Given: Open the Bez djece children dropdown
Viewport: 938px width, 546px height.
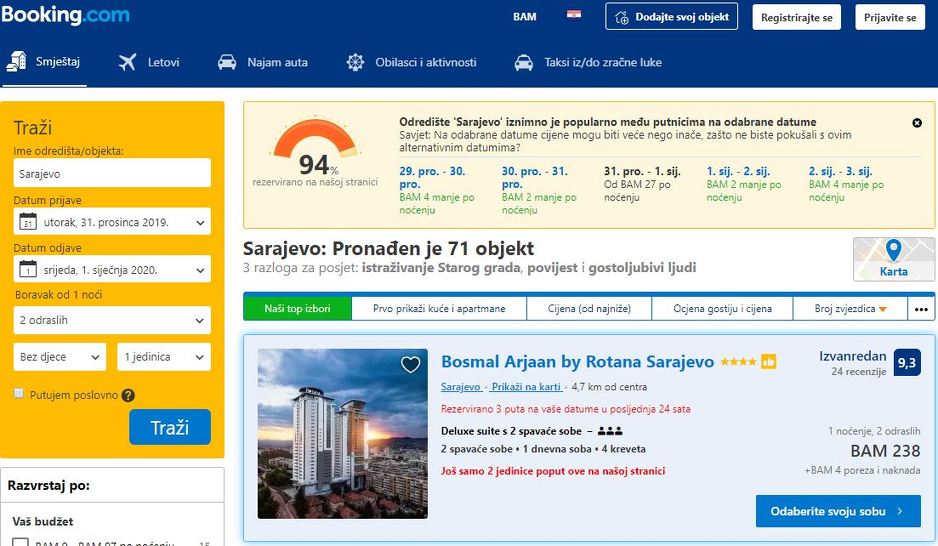Looking at the screenshot, I should pos(59,357).
